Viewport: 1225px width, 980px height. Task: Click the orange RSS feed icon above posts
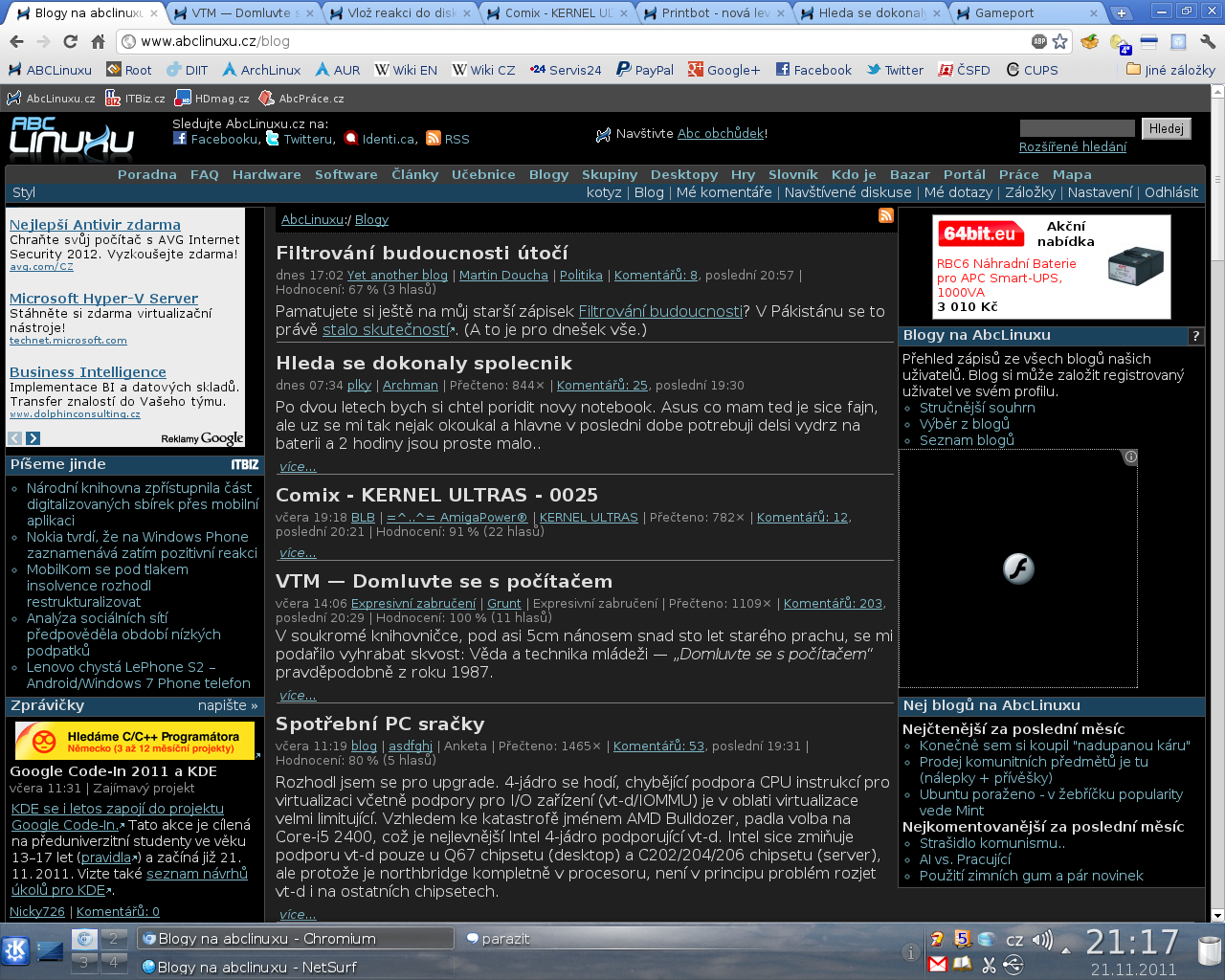pos(886,215)
